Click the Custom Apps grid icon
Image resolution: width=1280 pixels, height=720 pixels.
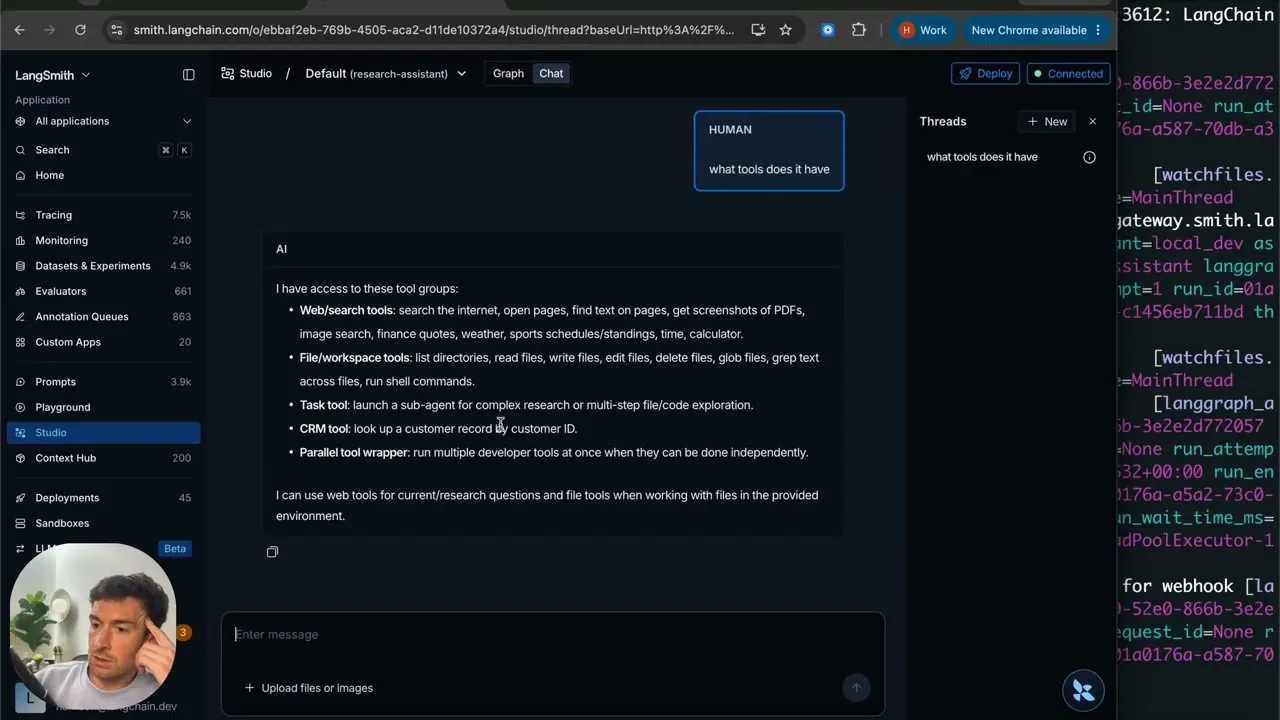click(x=21, y=342)
